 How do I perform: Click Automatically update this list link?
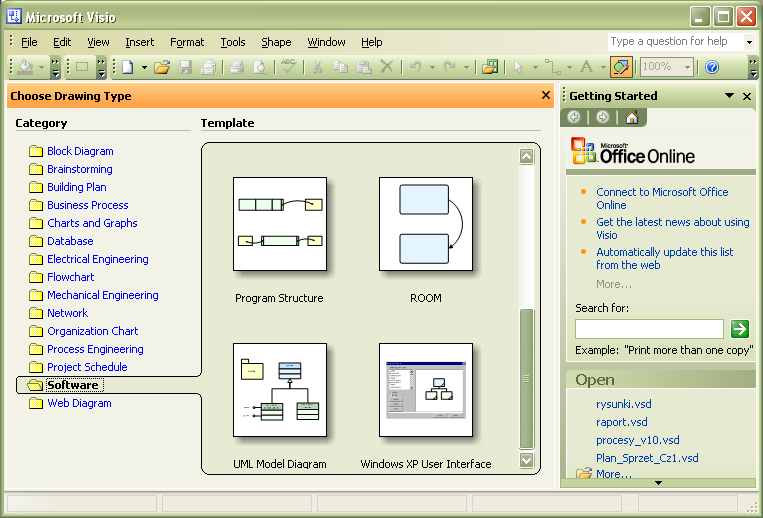click(x=665, y=259)
